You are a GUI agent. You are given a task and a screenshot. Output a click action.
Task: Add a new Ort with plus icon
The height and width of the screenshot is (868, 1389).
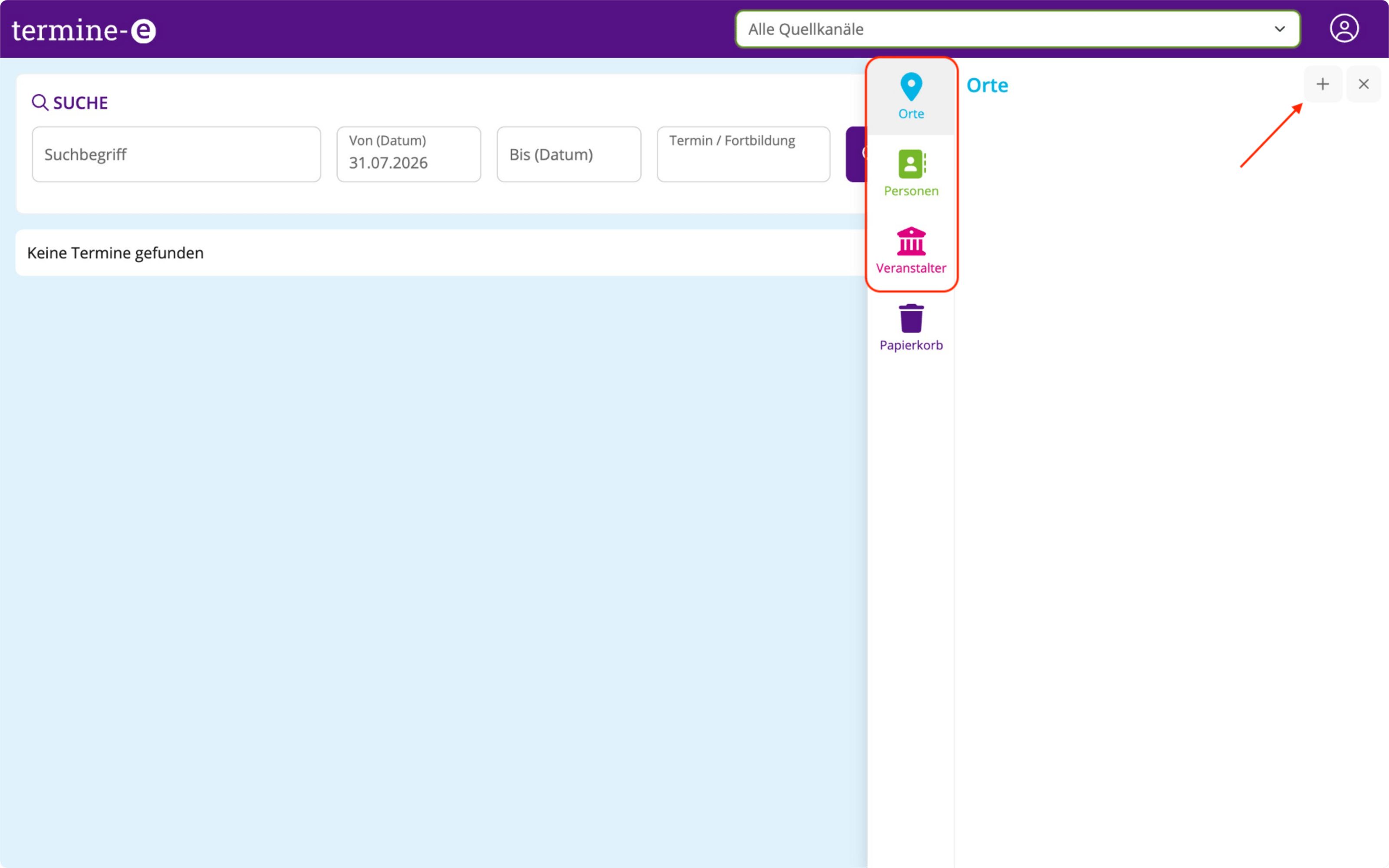(1323, 84)
